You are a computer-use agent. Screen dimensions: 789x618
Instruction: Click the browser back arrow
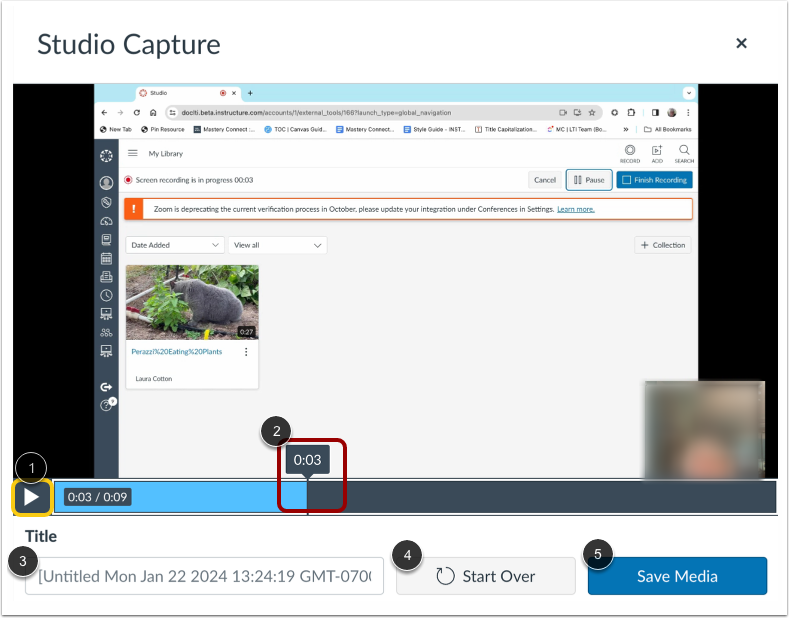[x=104, y=113]
